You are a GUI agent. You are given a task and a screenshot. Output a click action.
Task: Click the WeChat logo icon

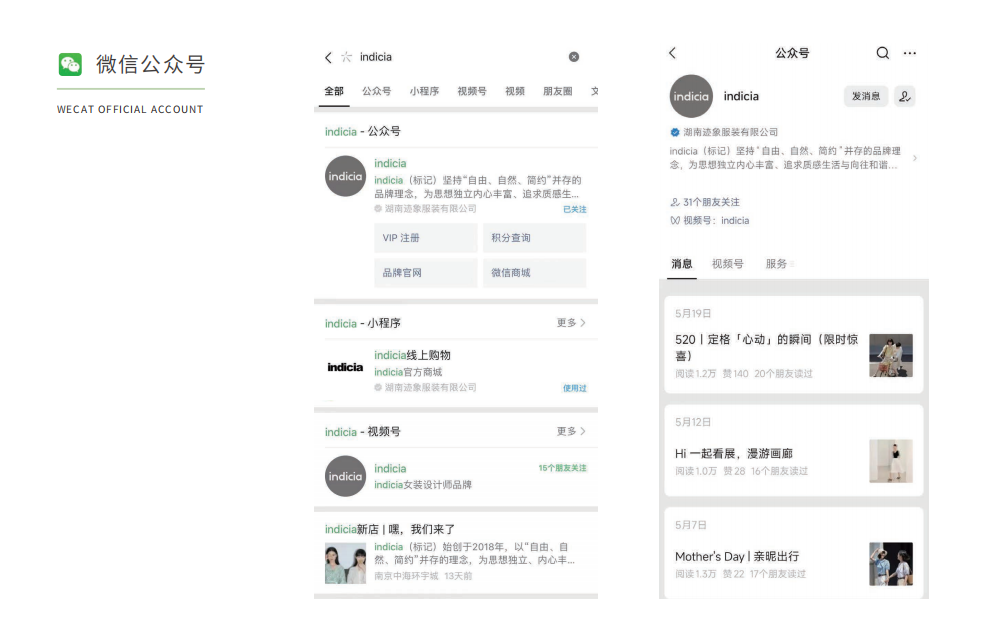(x=70, y=64)
